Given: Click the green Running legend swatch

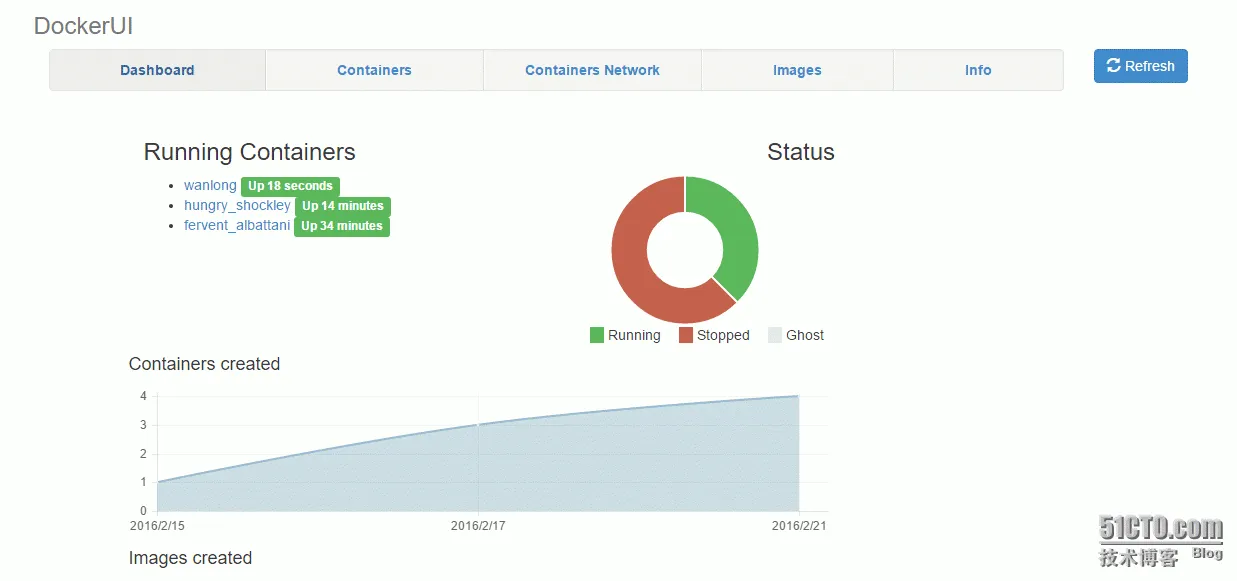Looking at the screenshot, I should [597, 335].
